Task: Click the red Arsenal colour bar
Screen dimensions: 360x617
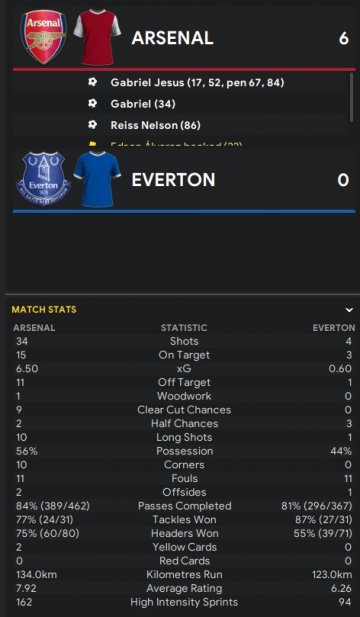Action: (x=184, y=70)
